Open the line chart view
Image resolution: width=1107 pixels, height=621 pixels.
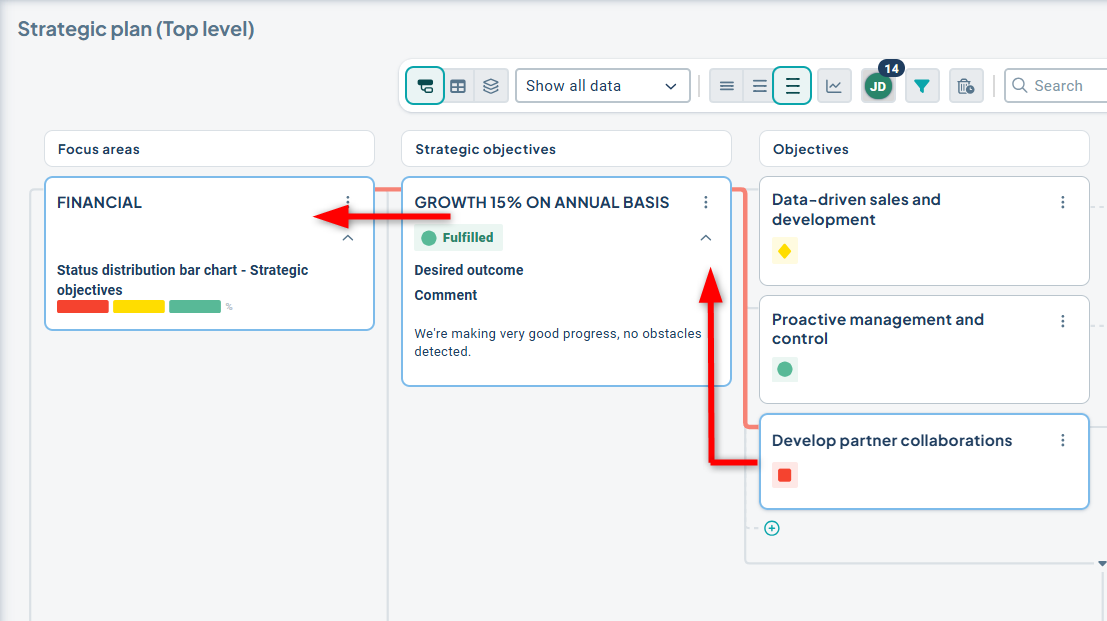[833, 86]
